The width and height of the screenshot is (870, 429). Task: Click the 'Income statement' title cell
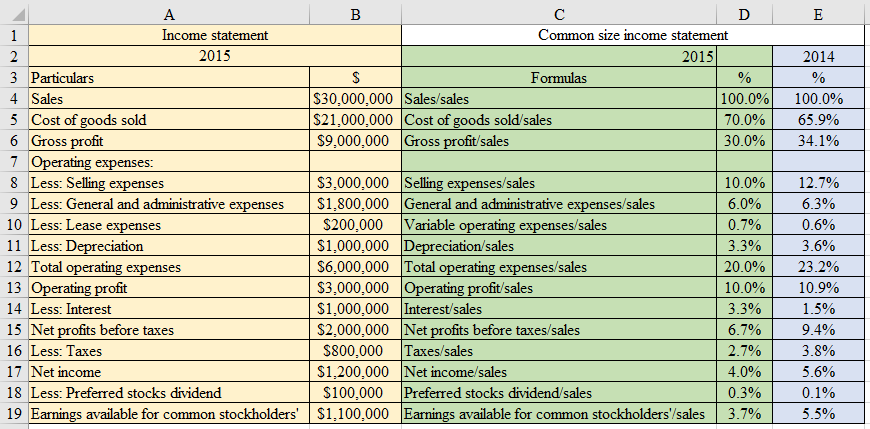pos(214,35)
